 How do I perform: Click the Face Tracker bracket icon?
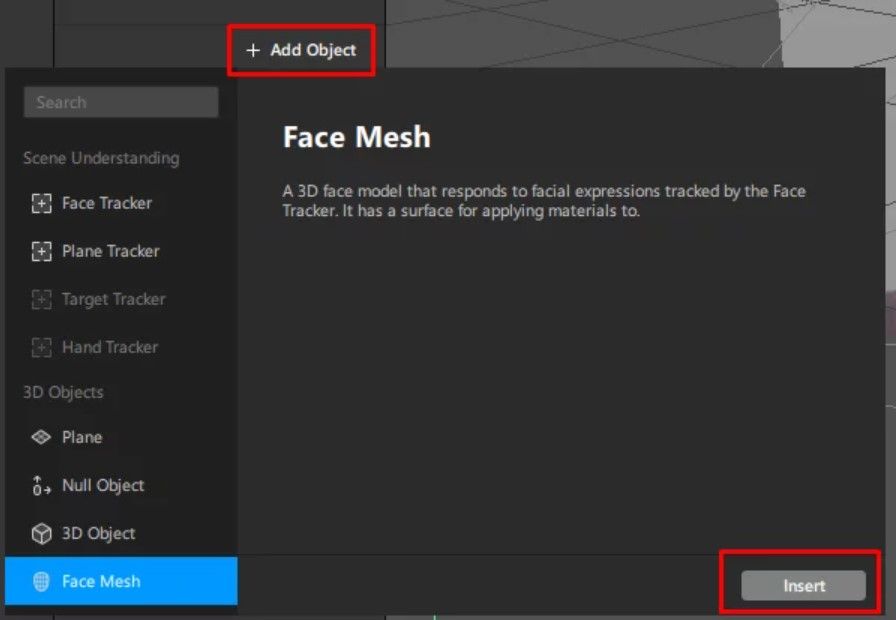point(41,203)
